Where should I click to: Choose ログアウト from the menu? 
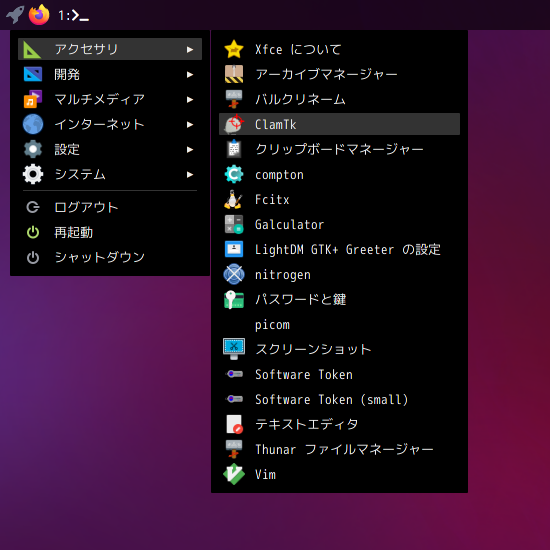[x=110, y=207]
